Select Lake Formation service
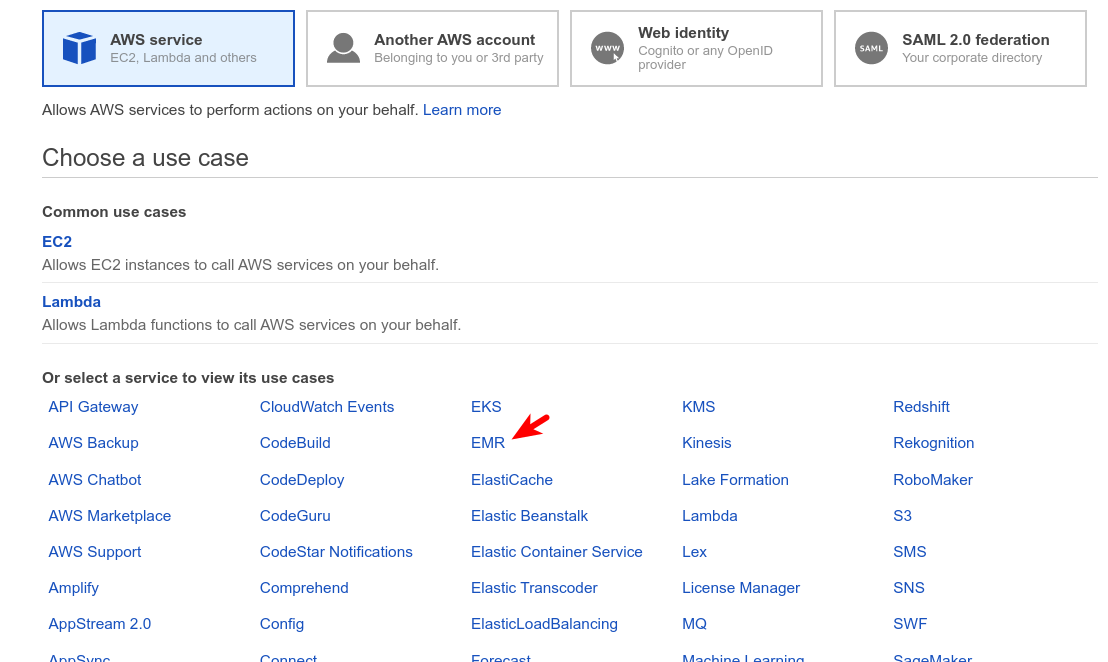1108x662 pixels. coord(735,480)
